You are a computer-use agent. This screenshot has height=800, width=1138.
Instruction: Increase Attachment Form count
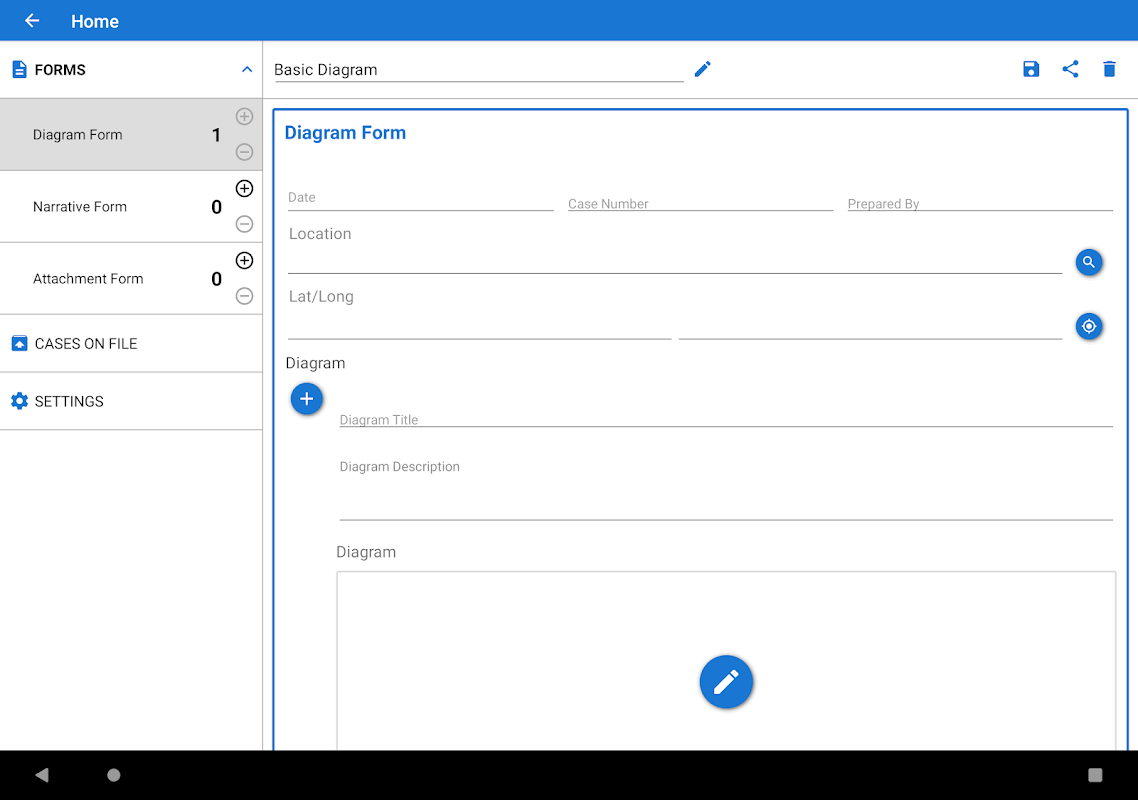[x=245, y=261]
